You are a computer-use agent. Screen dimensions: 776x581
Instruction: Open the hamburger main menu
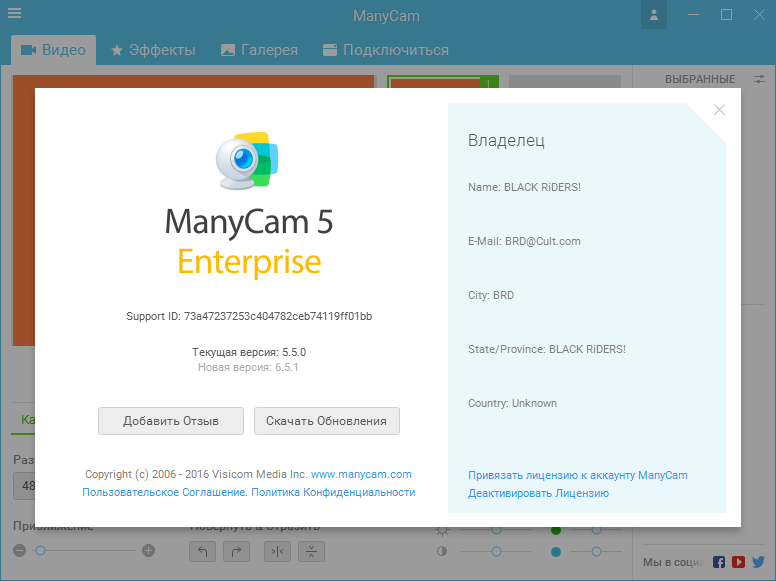15,15
